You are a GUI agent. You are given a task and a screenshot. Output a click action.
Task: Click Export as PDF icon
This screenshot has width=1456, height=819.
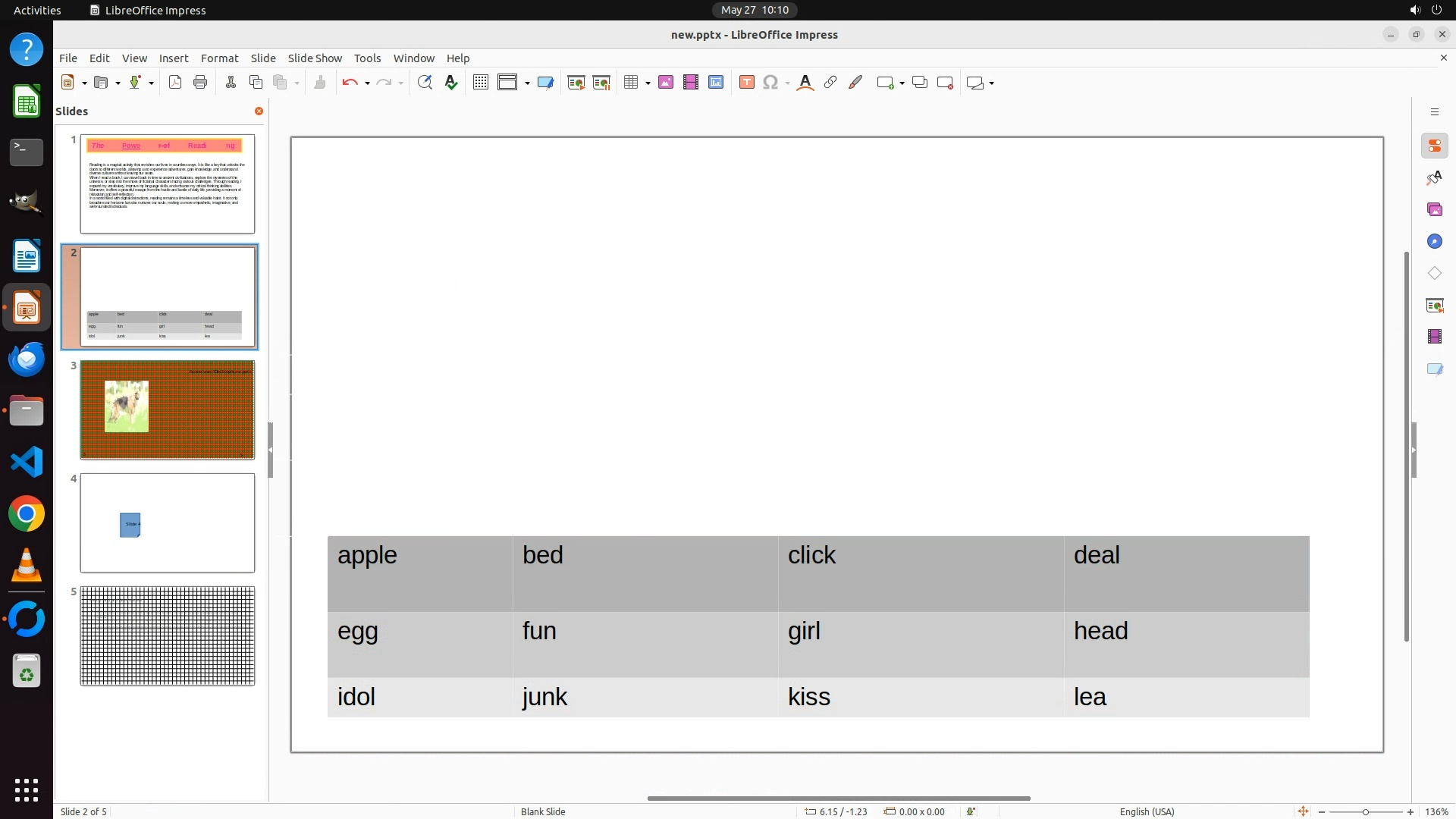(x=175, y=83)
